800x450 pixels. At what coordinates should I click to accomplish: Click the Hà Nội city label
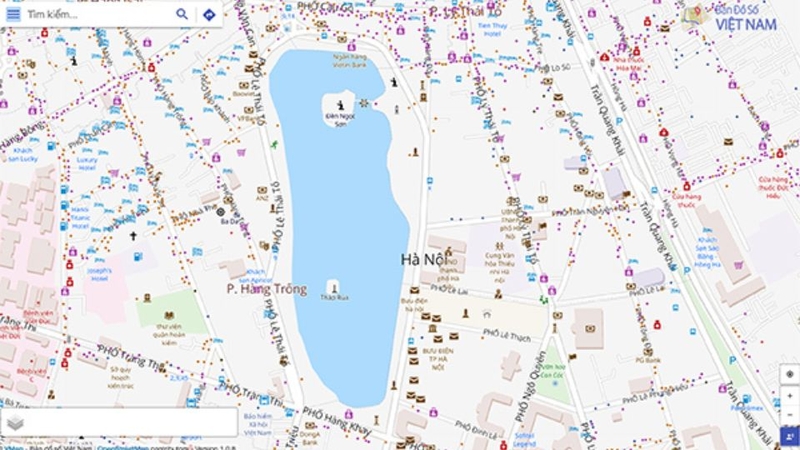click(424, 260)
